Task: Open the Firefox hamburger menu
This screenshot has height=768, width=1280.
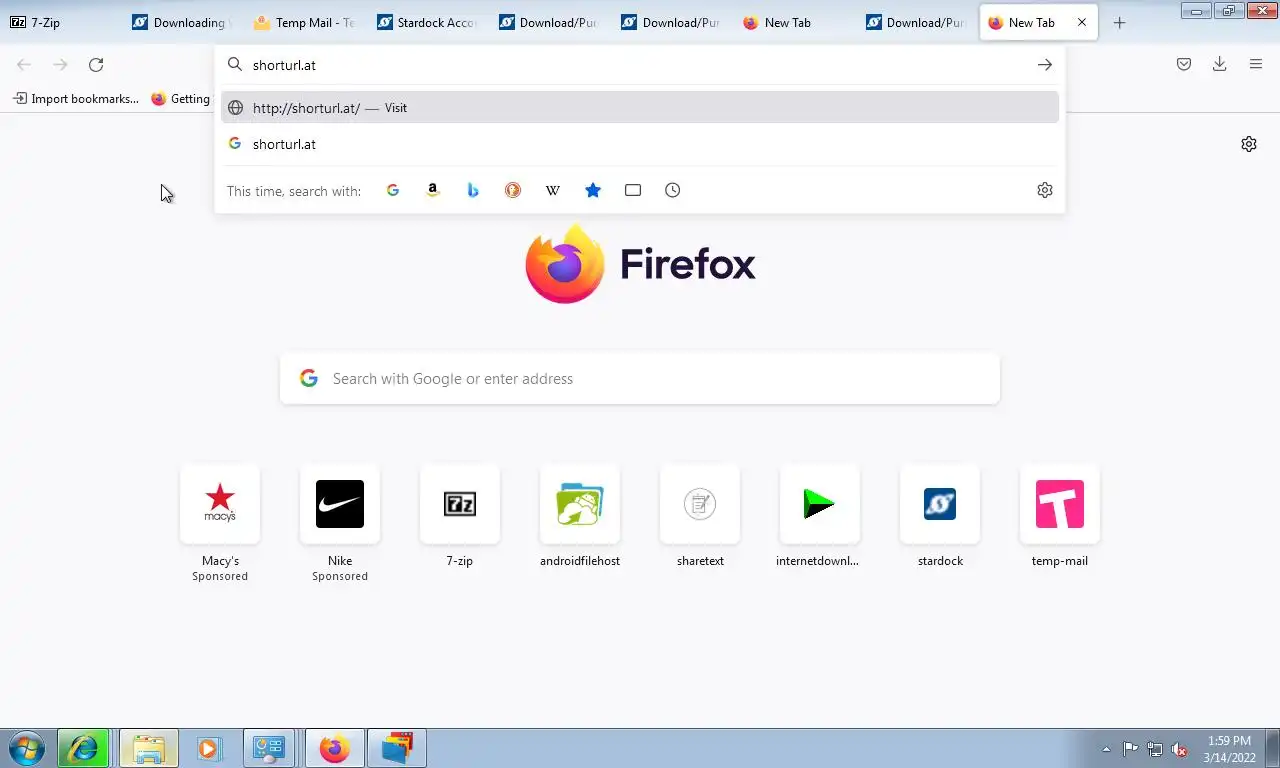Action: point(1256,65)
